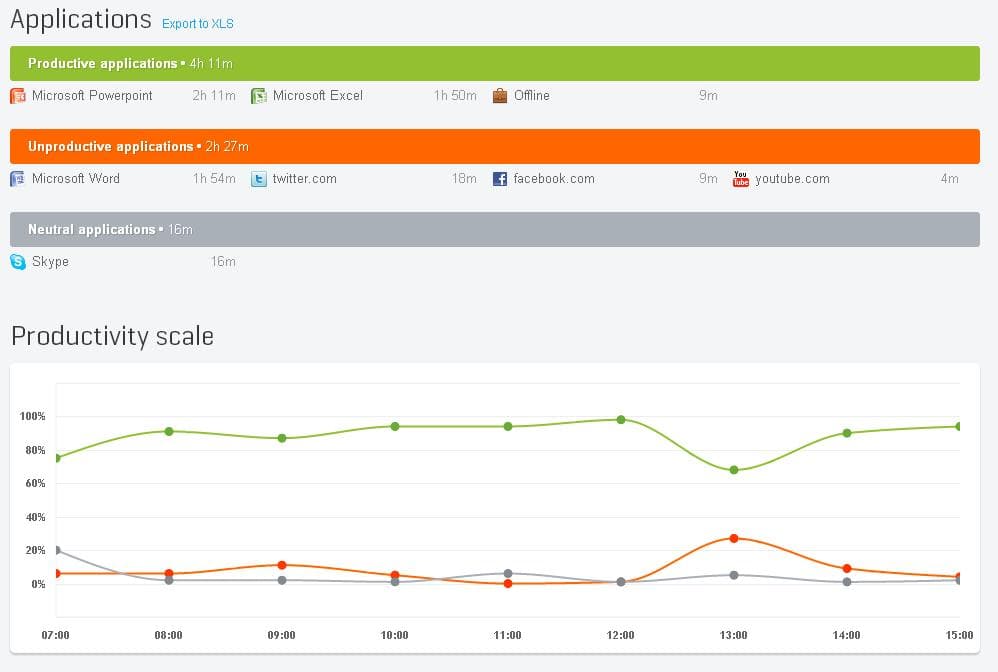The height and width of the screenshot is (672, 998).
Task: Toggle the Neutral applications gray bar
Action: (x=494, y=229)
